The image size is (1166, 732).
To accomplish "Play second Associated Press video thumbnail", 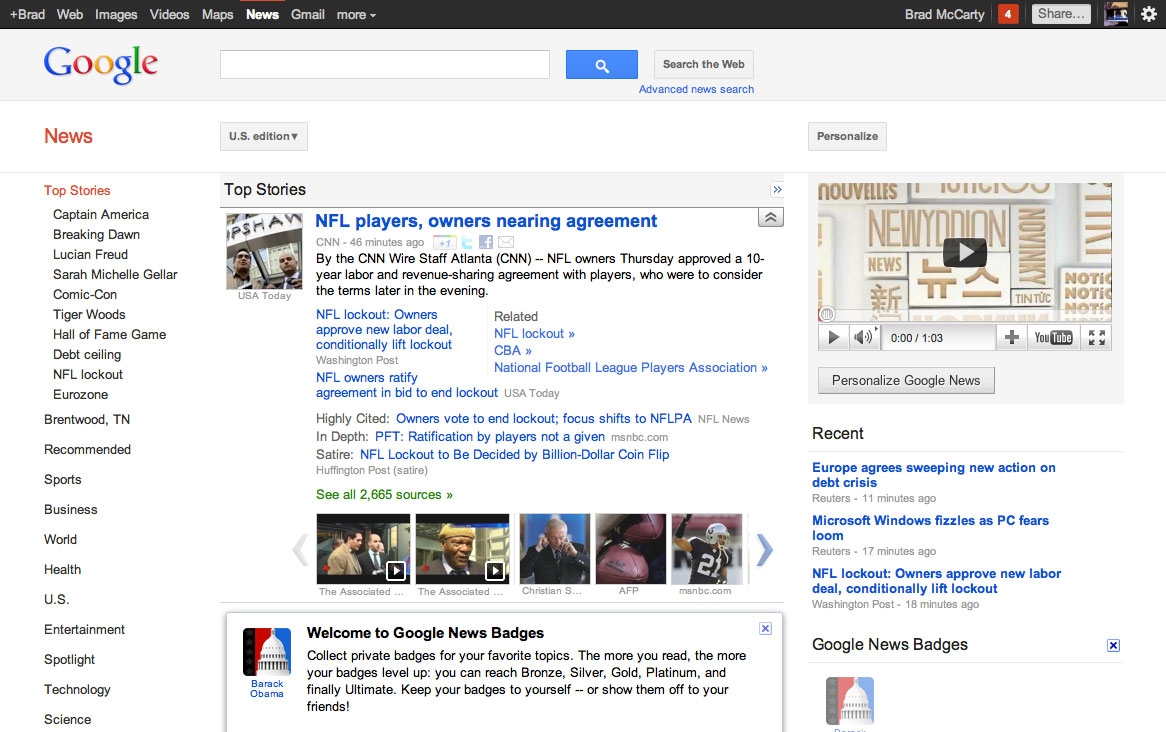I will pos(463,549).
